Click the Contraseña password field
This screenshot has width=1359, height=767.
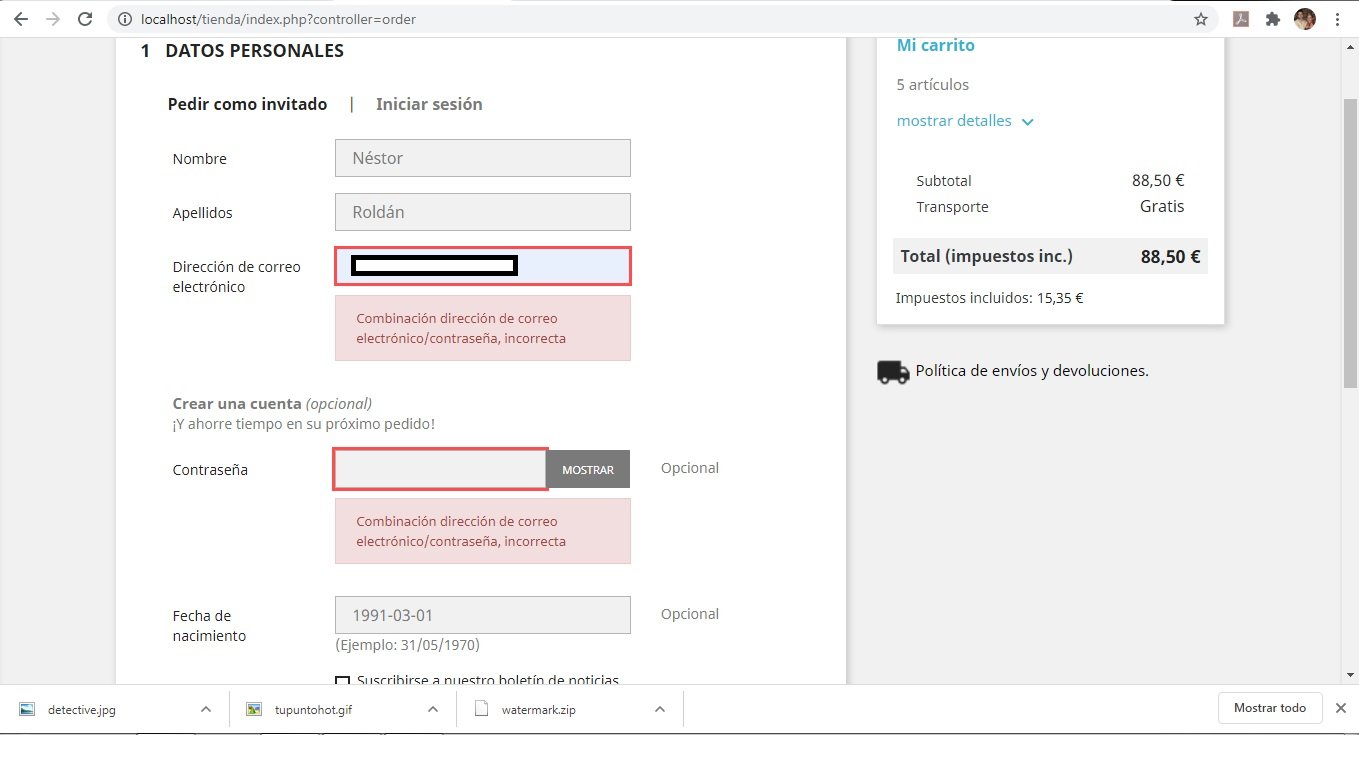[440, 469]
